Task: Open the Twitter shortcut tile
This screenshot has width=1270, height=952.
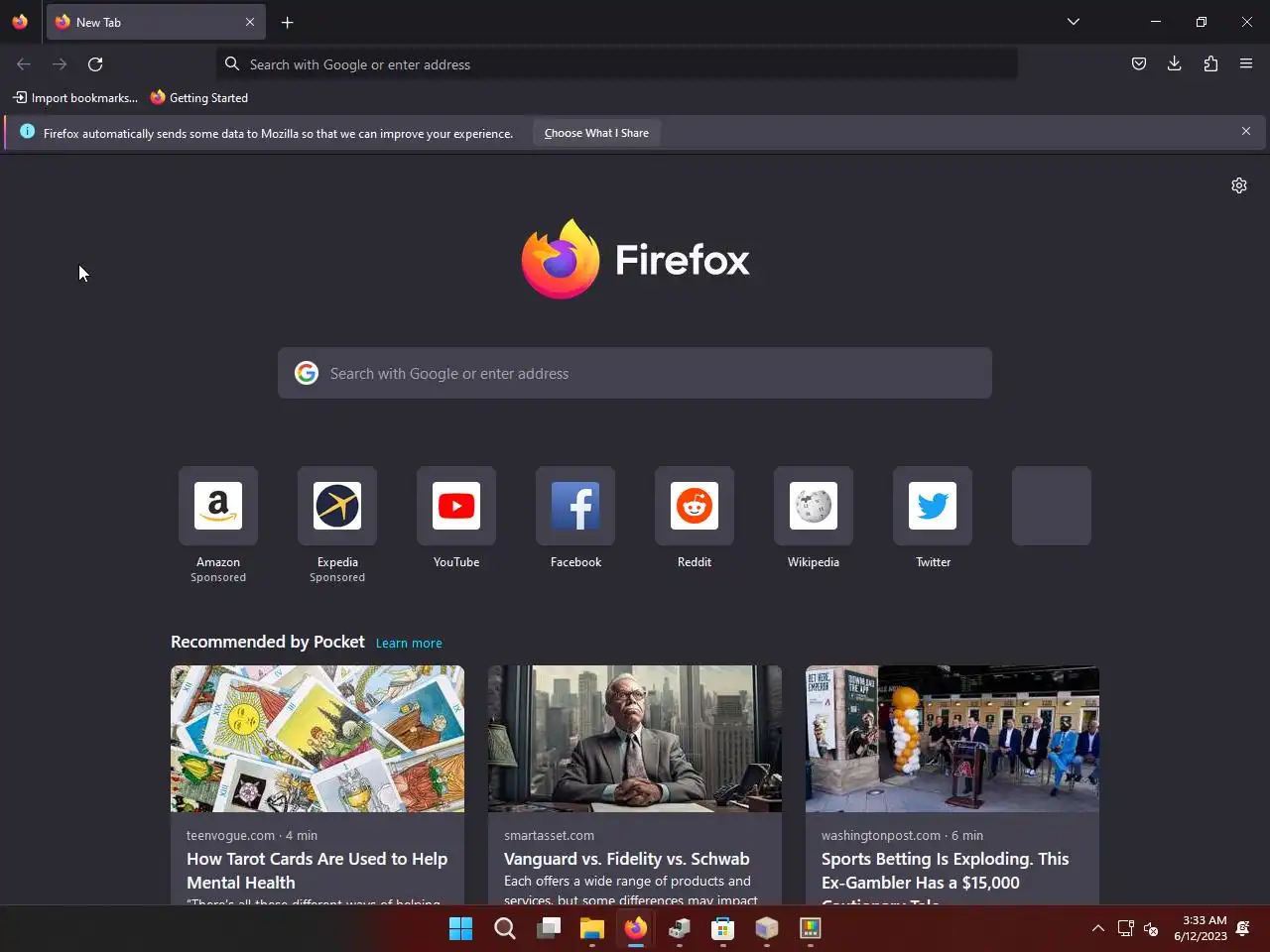Action: pyautogui.click(x=933, y=506)
